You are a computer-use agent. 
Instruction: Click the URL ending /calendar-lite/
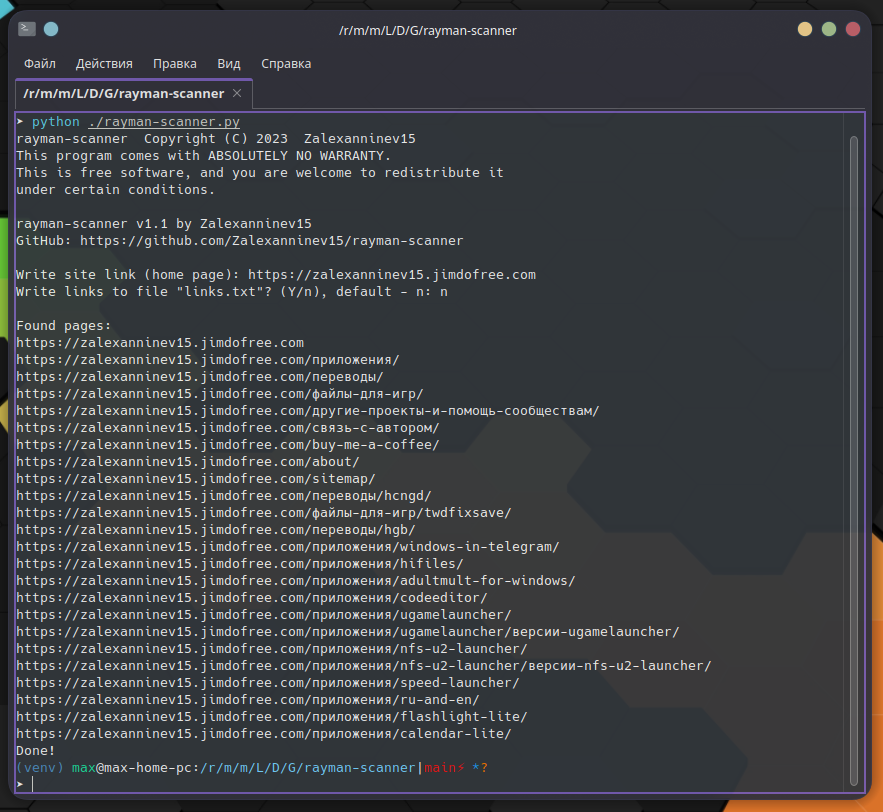pos(264,733)
